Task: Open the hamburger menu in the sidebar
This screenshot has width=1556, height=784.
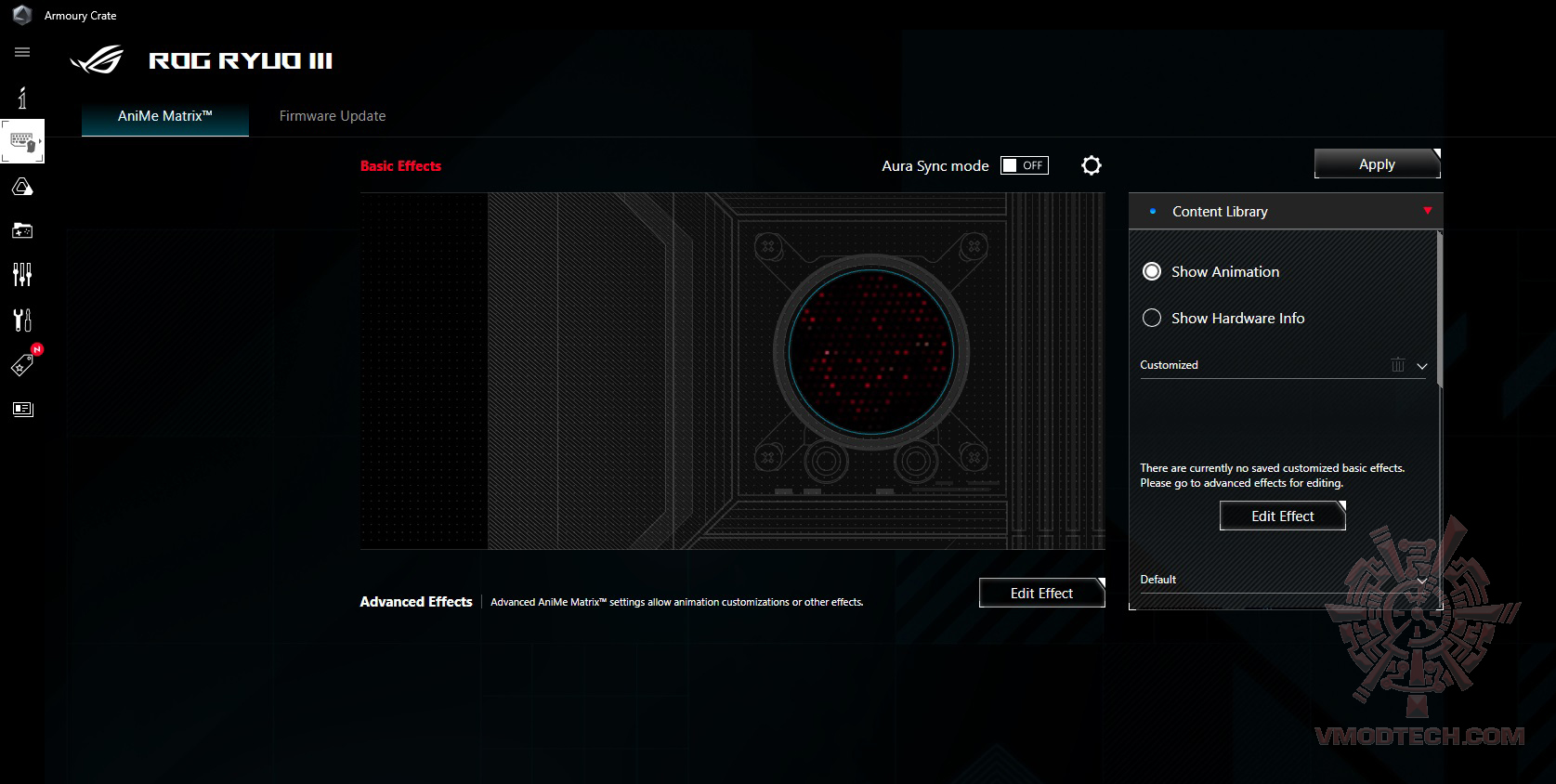Action: (x=22, y=52)
